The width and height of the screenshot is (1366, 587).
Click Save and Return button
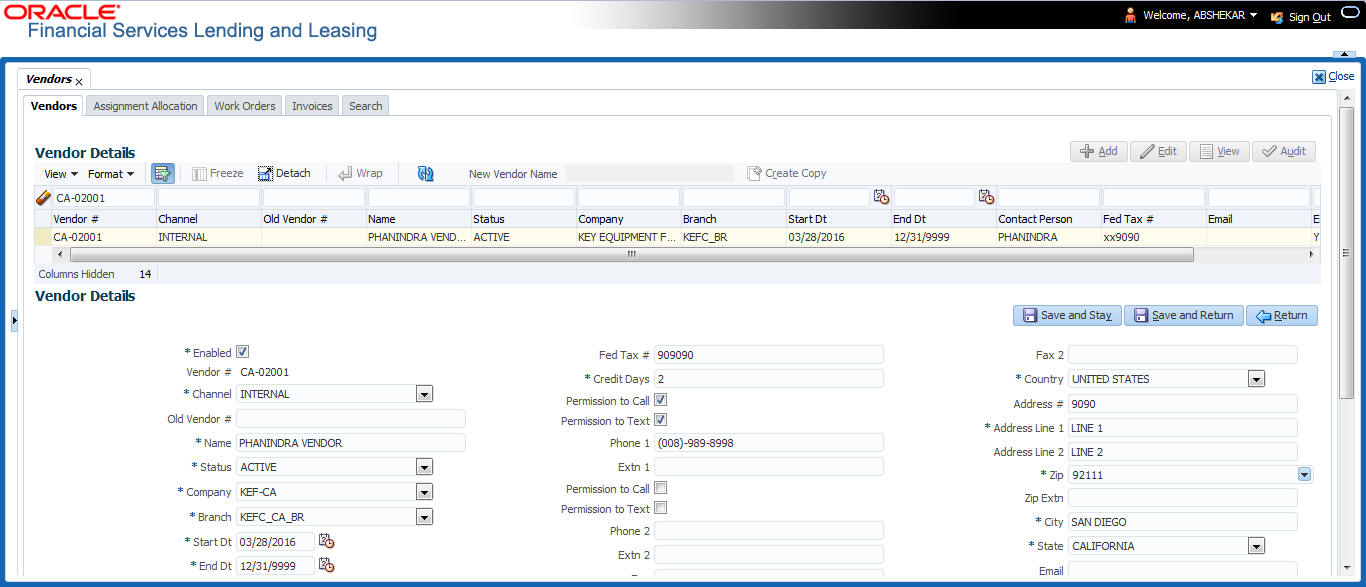click(x=1184, y=315)
